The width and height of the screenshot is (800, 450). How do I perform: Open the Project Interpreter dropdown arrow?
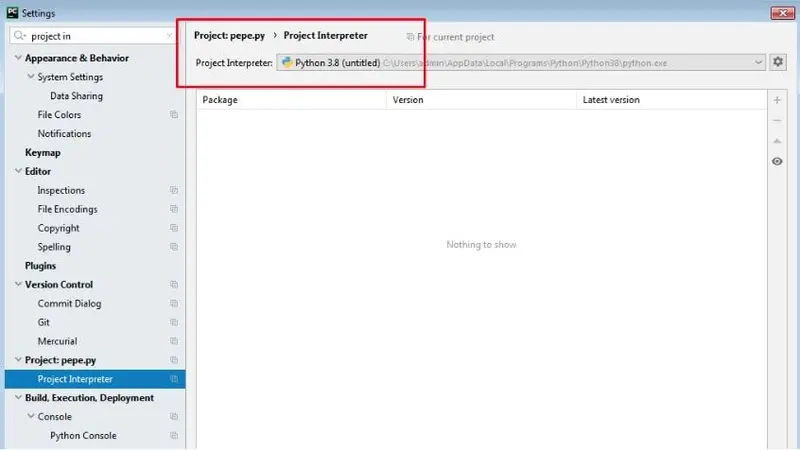pyautogui.click(x=758, y=62)
